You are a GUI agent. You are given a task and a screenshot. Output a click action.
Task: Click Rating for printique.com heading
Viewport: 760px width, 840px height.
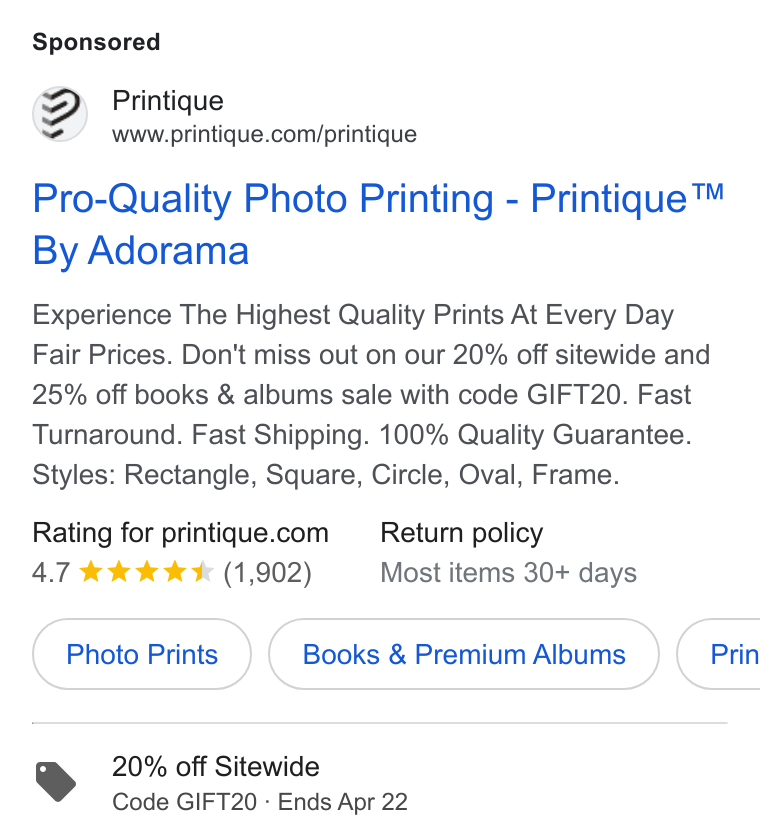[x=180, y=533]
